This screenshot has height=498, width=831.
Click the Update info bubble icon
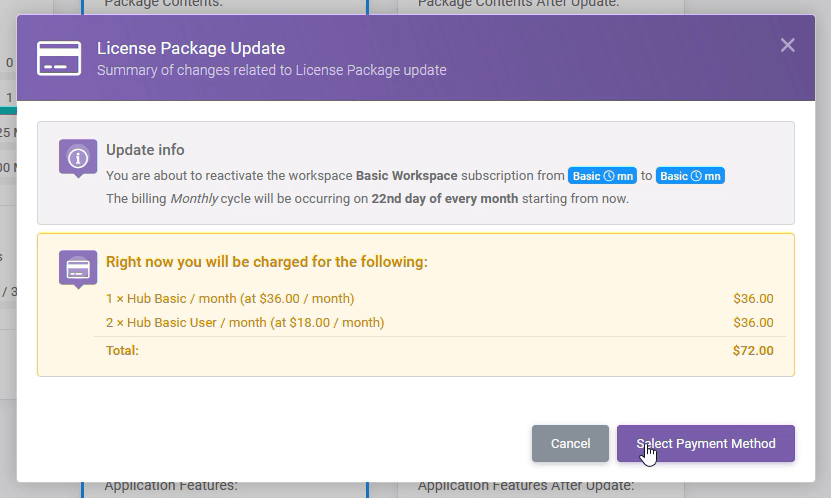[78, 158]
